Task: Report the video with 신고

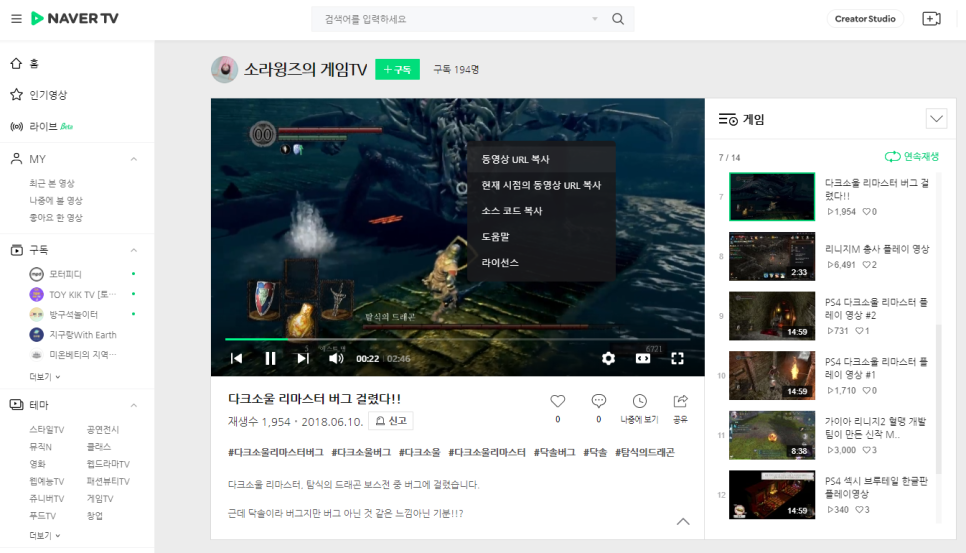Action: pos(391,421)
